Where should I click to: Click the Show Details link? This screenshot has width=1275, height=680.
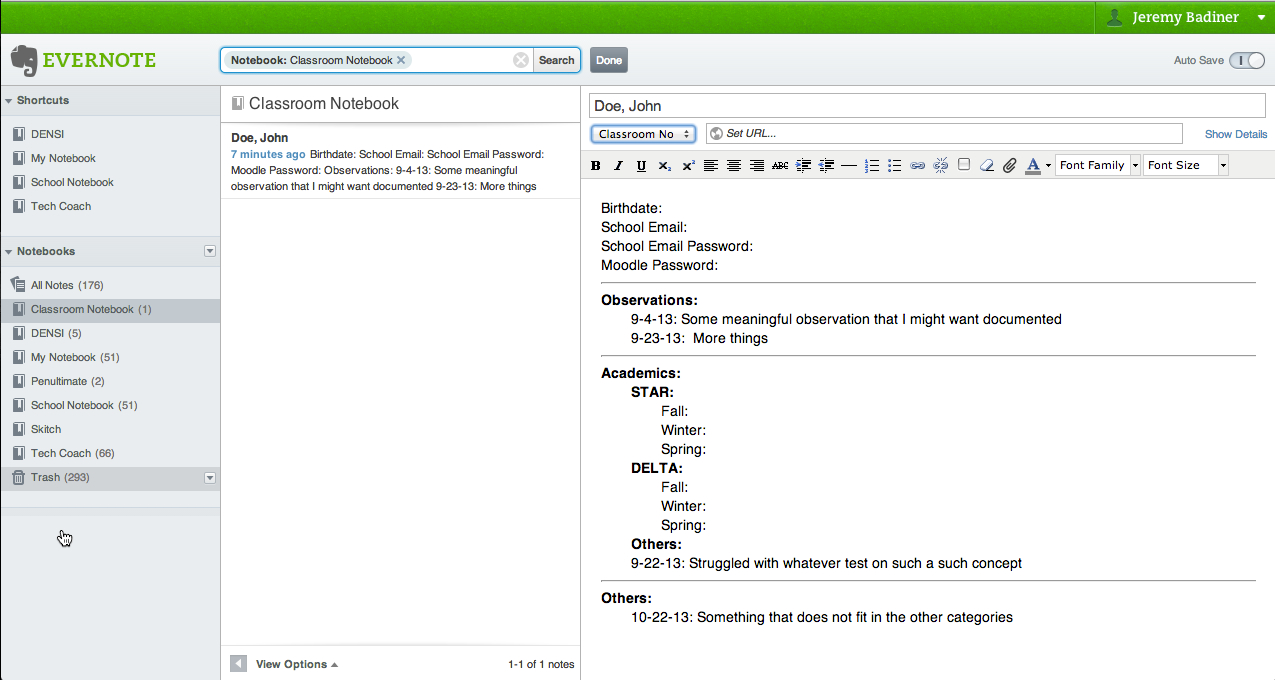1236,134
